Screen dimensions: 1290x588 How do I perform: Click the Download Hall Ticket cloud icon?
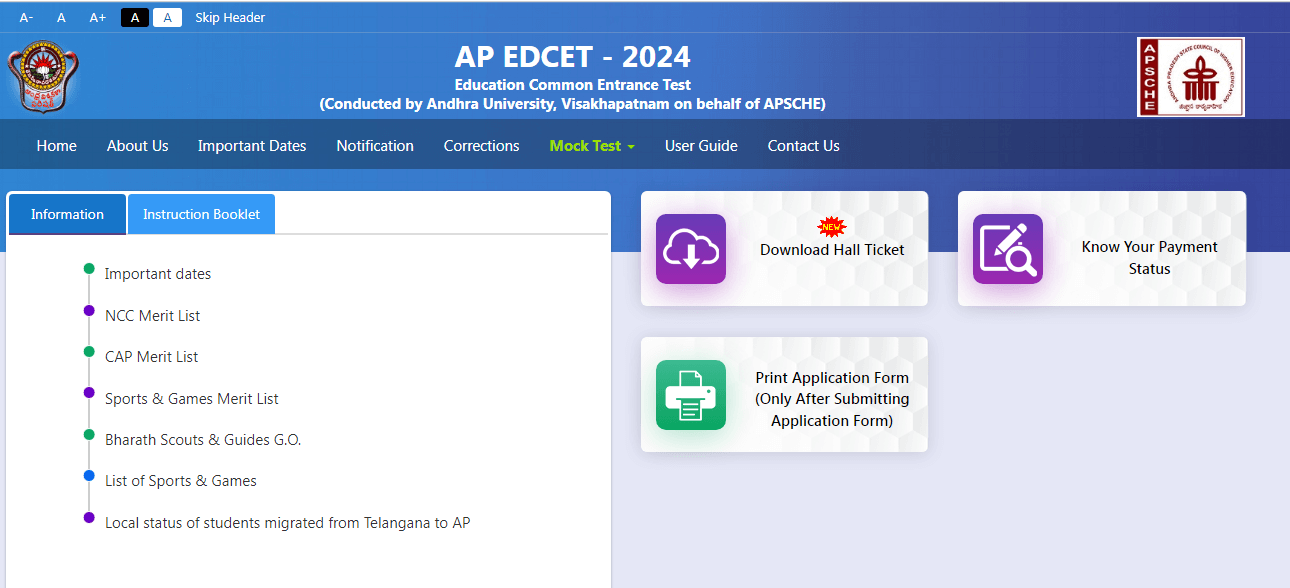tap(691, 249)
